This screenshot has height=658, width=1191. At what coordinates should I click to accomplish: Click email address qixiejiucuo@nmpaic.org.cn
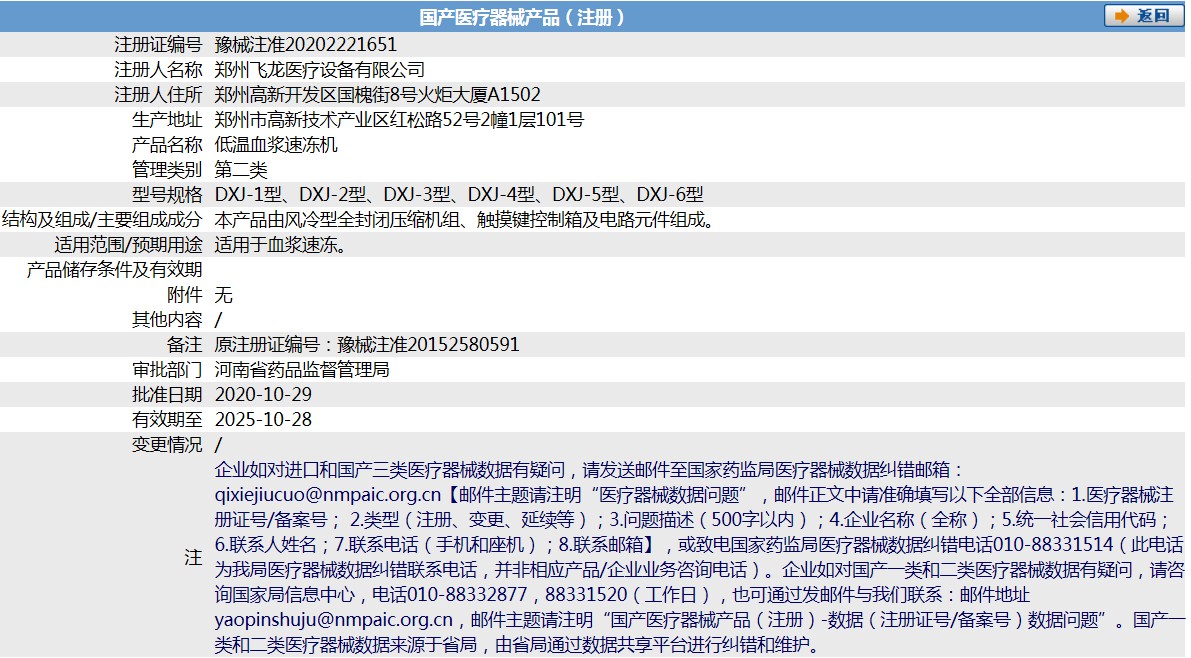pos(327,495)
